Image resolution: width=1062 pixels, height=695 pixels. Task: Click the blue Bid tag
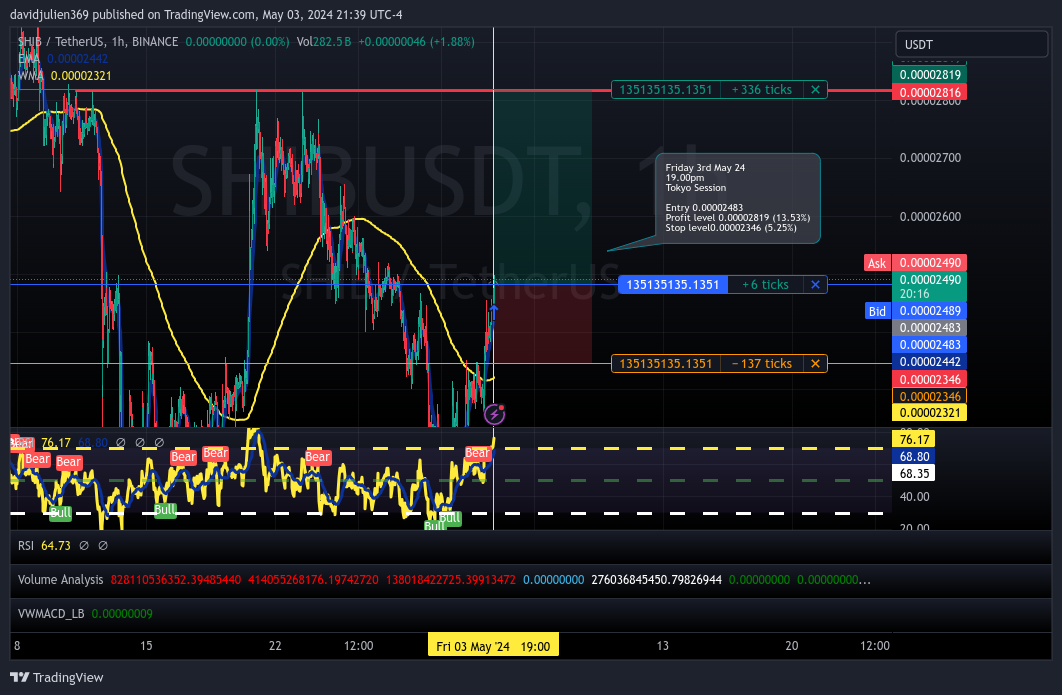click(877, 311)
